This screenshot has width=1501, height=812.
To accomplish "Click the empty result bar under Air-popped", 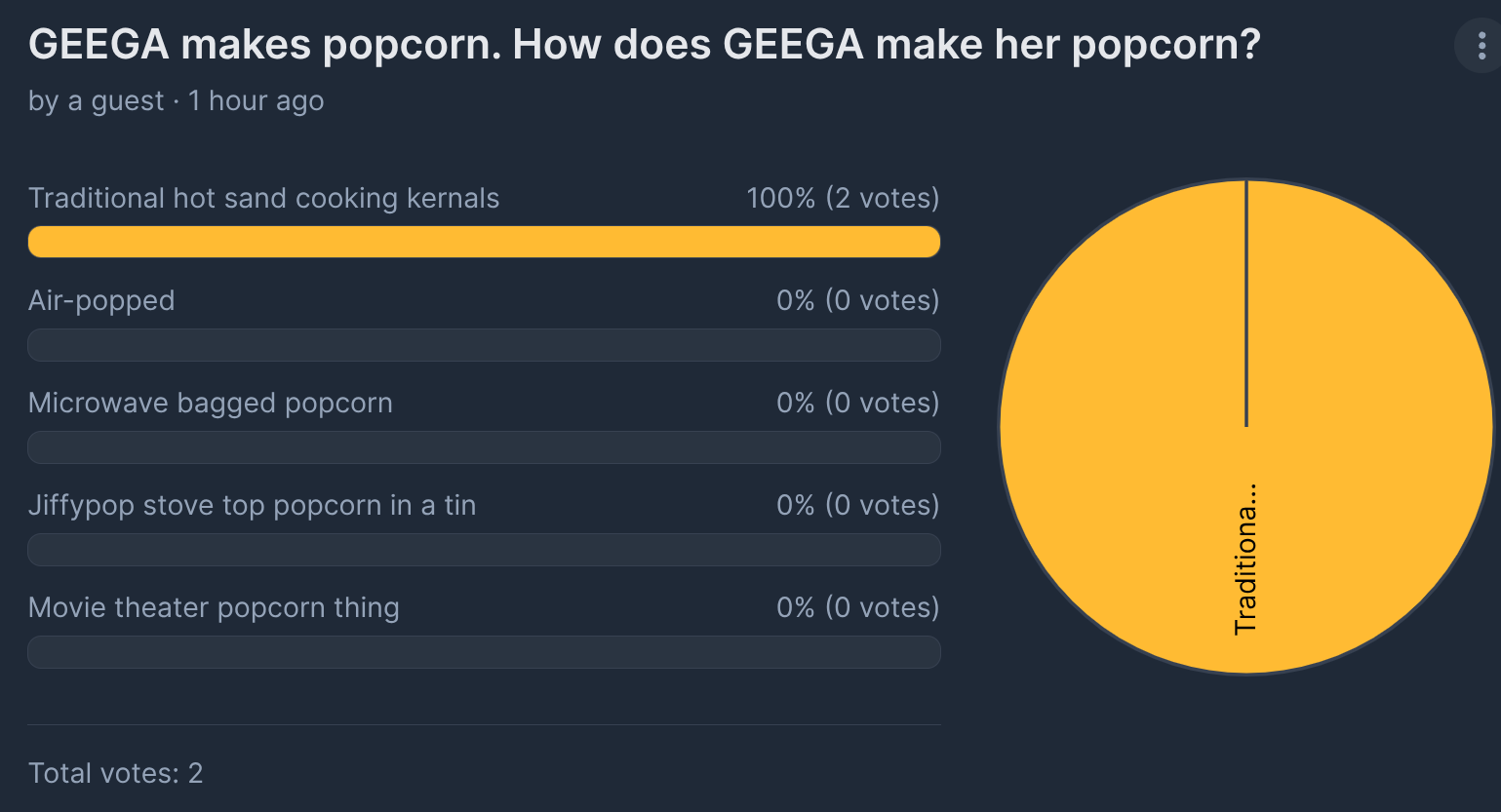I will (x=484, y=345).
